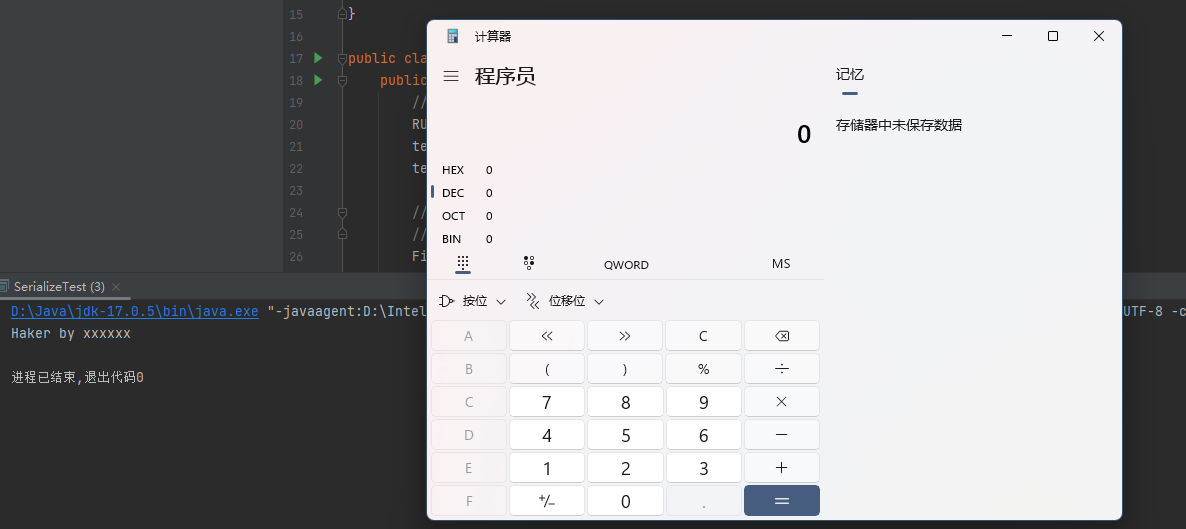Image resolution: width=1186 pixels, height=529 pixels.
Task: Click the calculator display value 0
Action: click(803, 135)
